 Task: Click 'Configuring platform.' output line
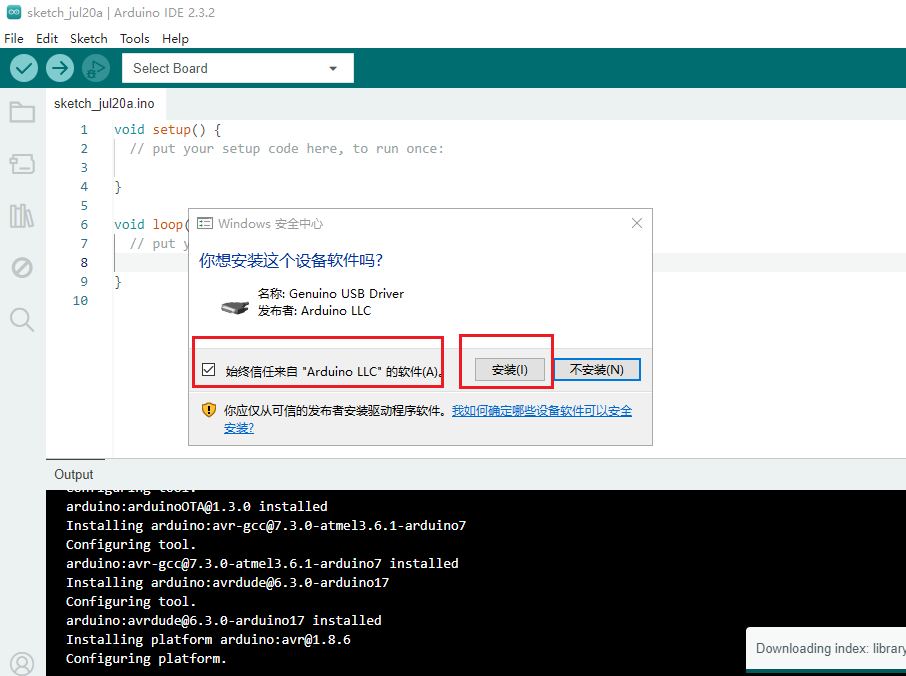tap(146, 659)
